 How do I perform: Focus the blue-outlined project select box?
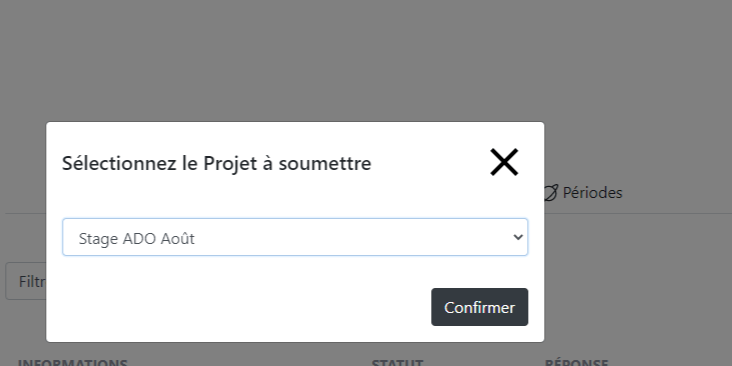tap(295, 237)
